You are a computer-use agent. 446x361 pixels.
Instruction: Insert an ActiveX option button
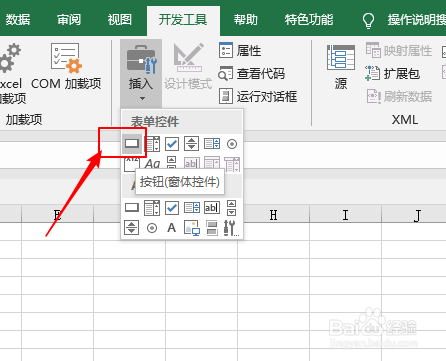click(152, 228)
